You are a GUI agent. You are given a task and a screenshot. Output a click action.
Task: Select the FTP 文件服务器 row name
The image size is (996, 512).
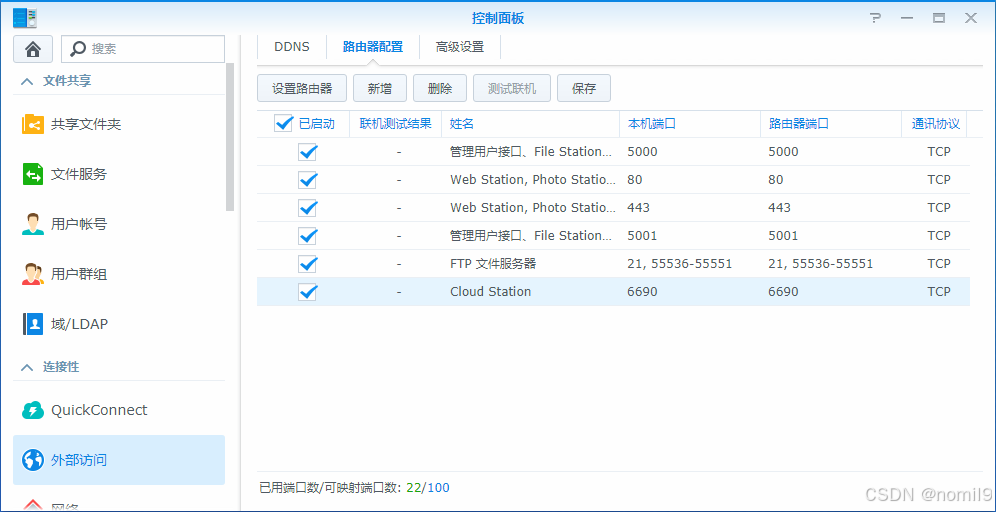pyautogui.click(x=493, y=264)
